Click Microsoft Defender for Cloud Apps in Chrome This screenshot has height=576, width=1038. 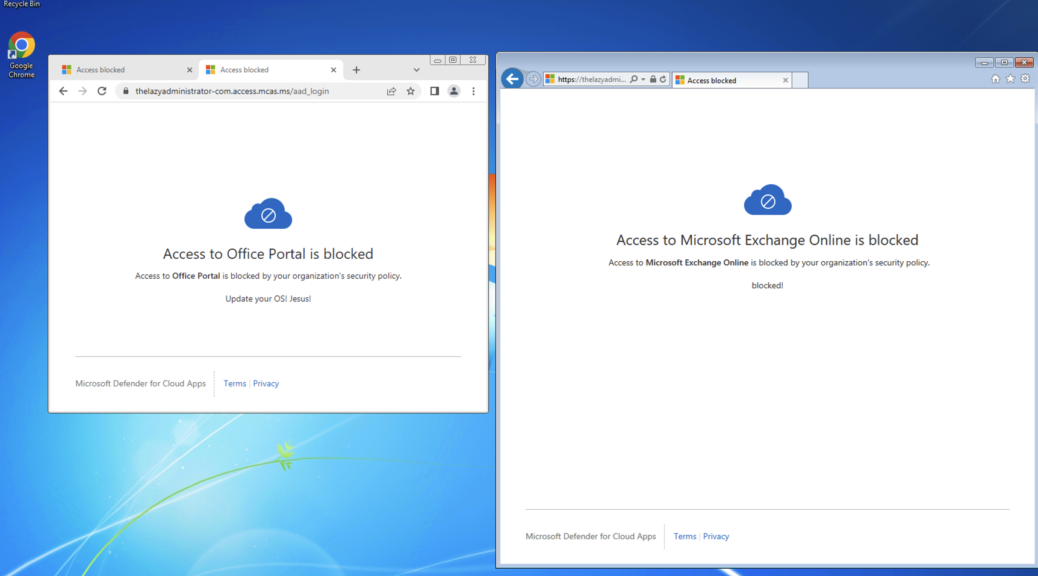(x=140, y=383)
